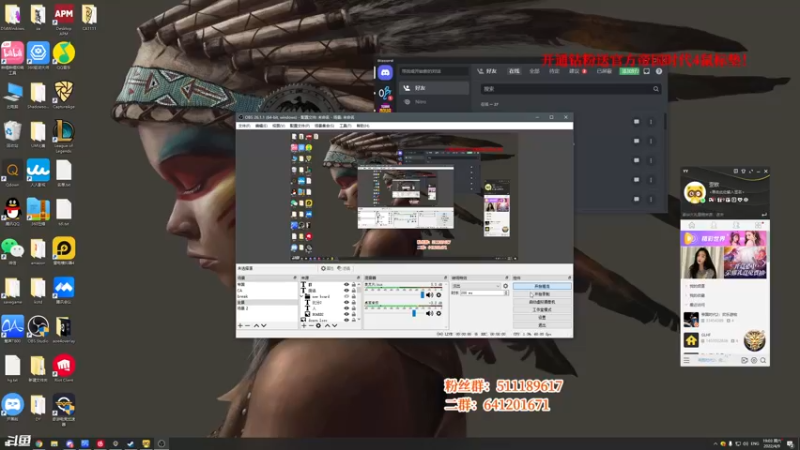
Task: Open Desktop APM shortcut icon
Action: pos(63,18)
